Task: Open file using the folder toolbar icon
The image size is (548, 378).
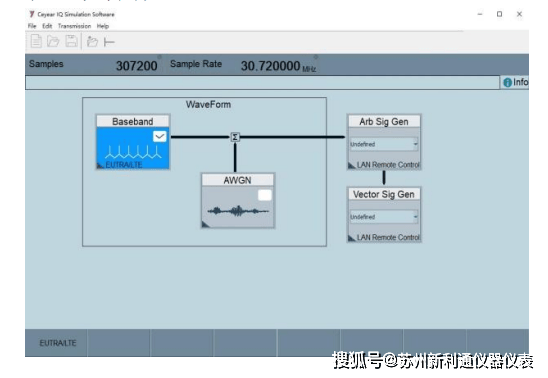Action: (53, 42)
